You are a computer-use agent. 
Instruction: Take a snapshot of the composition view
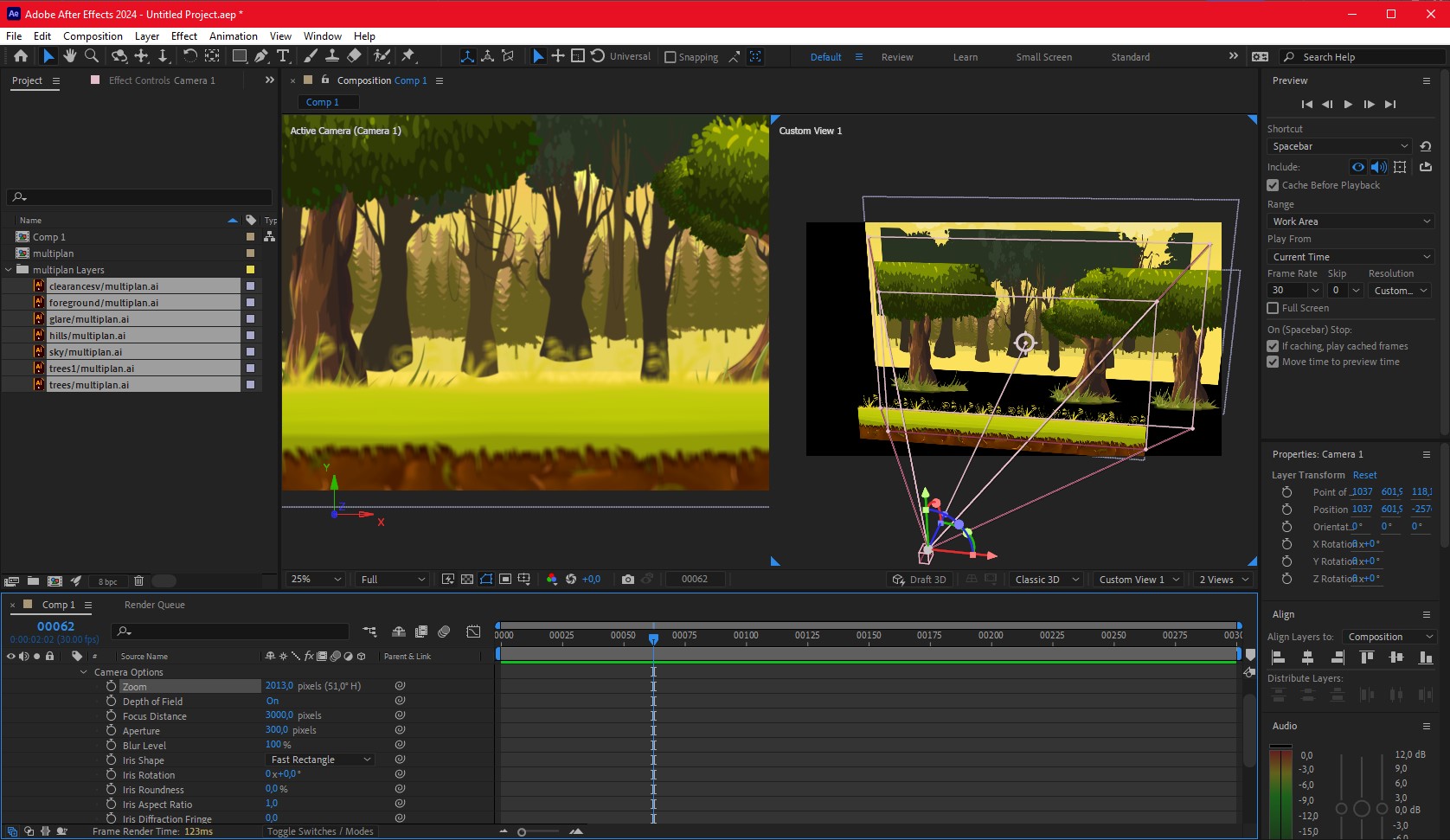628,579
